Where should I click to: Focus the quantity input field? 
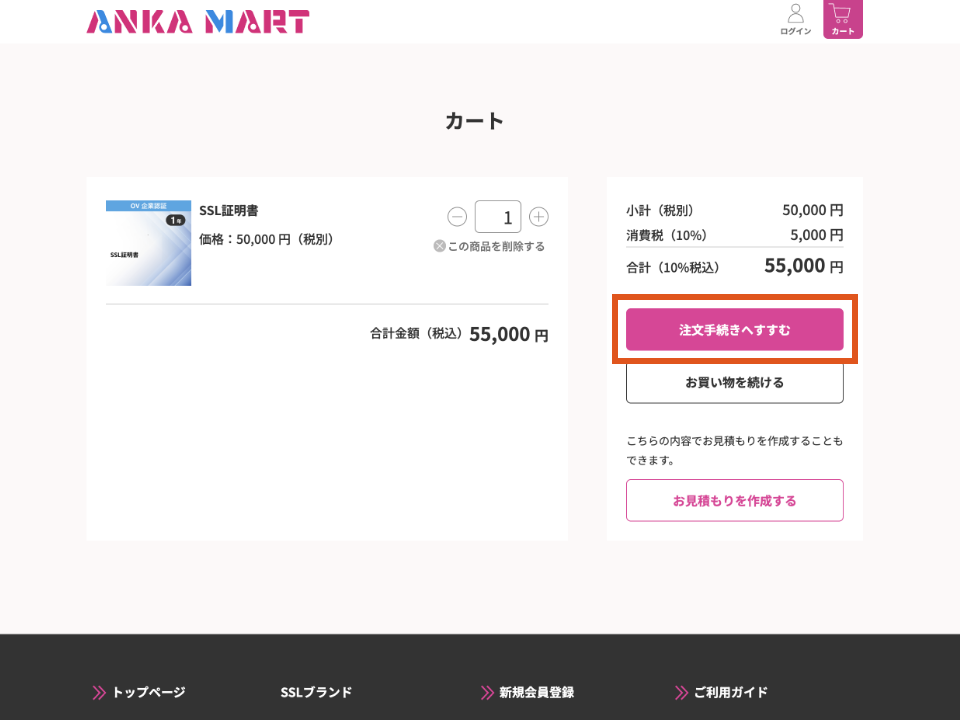pyautogui.click(x=497, y=217)
